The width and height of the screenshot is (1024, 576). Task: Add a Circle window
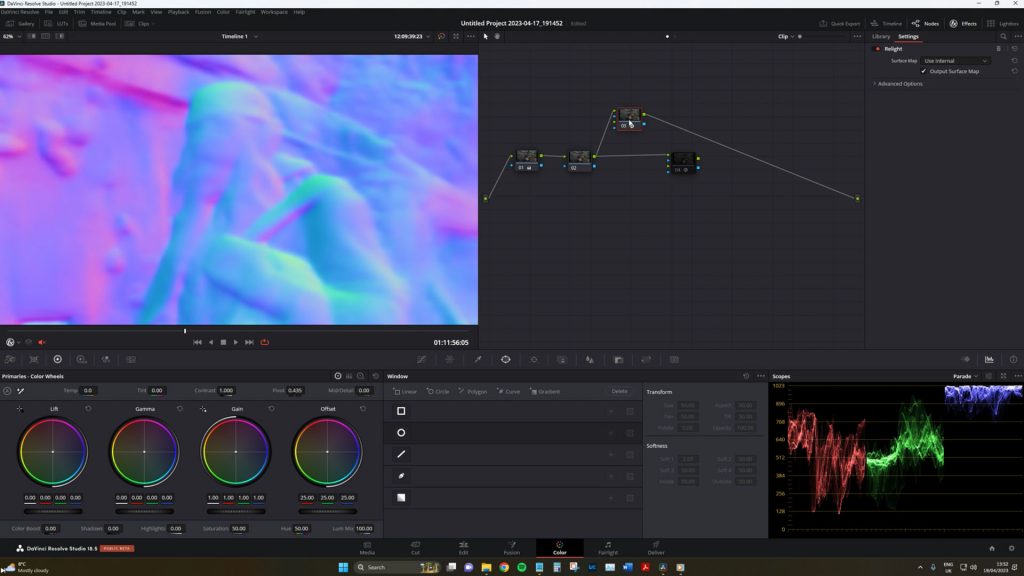point(438,392)
